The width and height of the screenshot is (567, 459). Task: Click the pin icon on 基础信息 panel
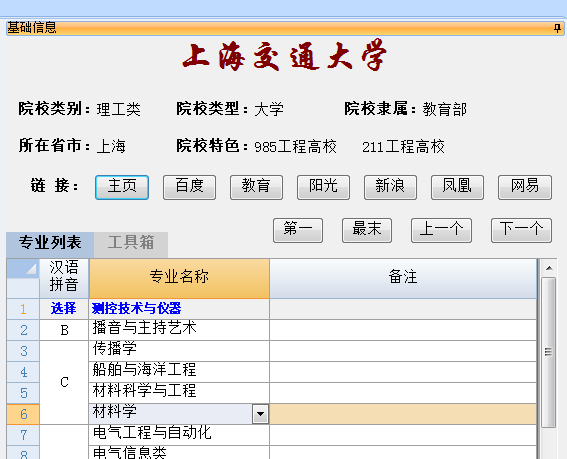point(557,28)
